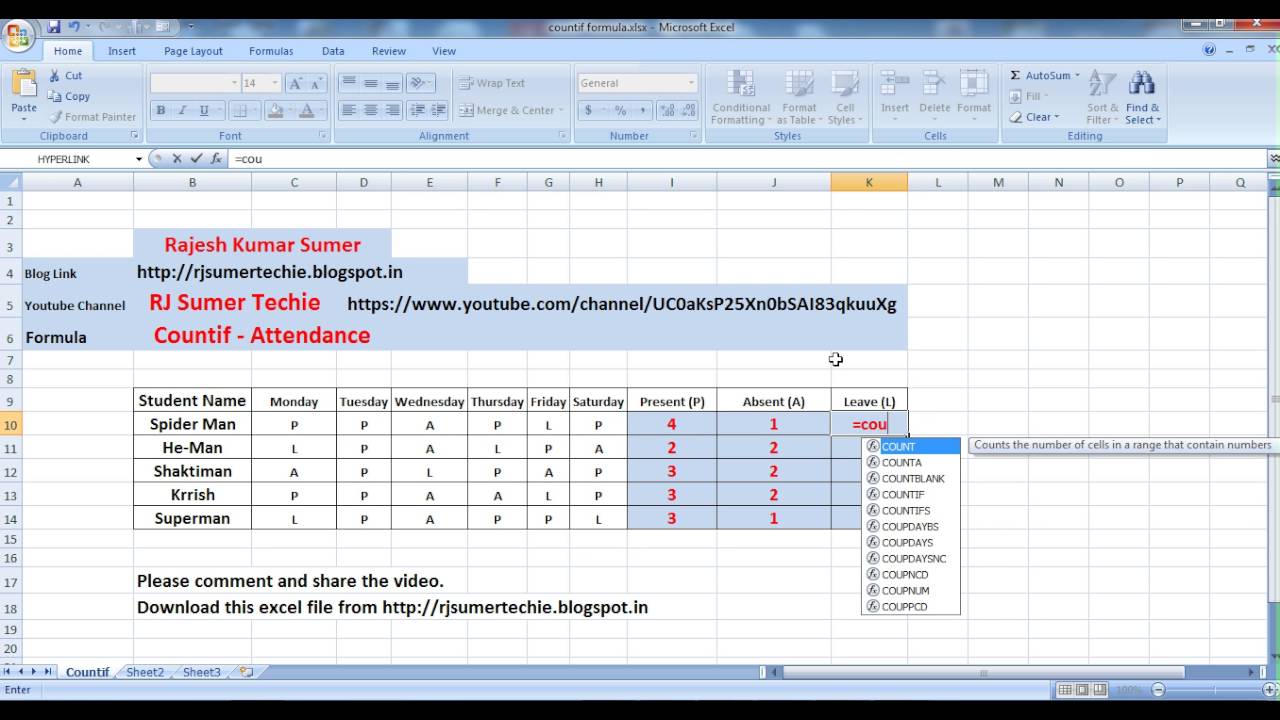The image size is (1280, 720).
Task: Open the Clear menu
Action: [x=1034, y=117]
